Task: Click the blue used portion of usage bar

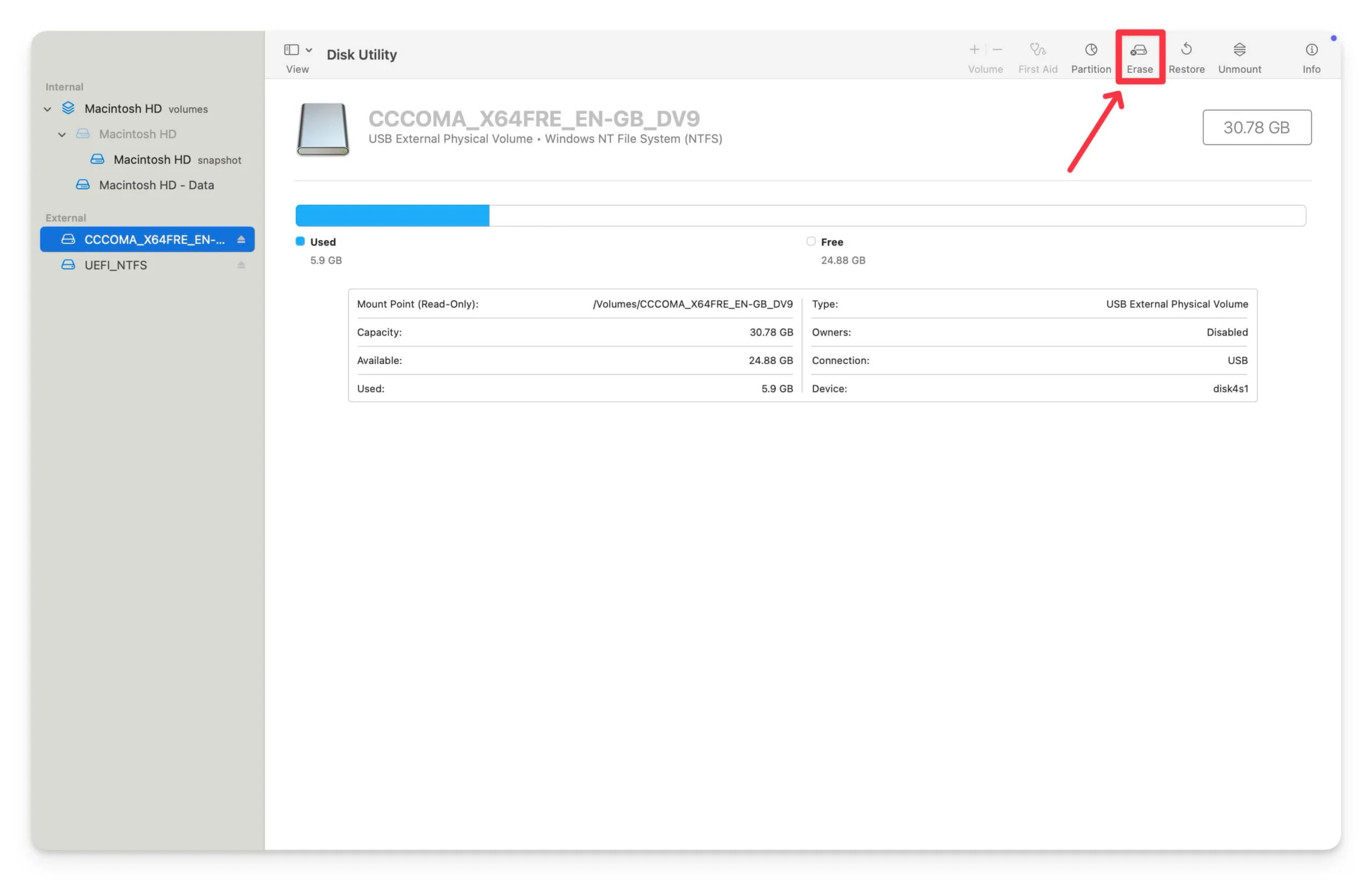Action: click(x=392, y=216)
